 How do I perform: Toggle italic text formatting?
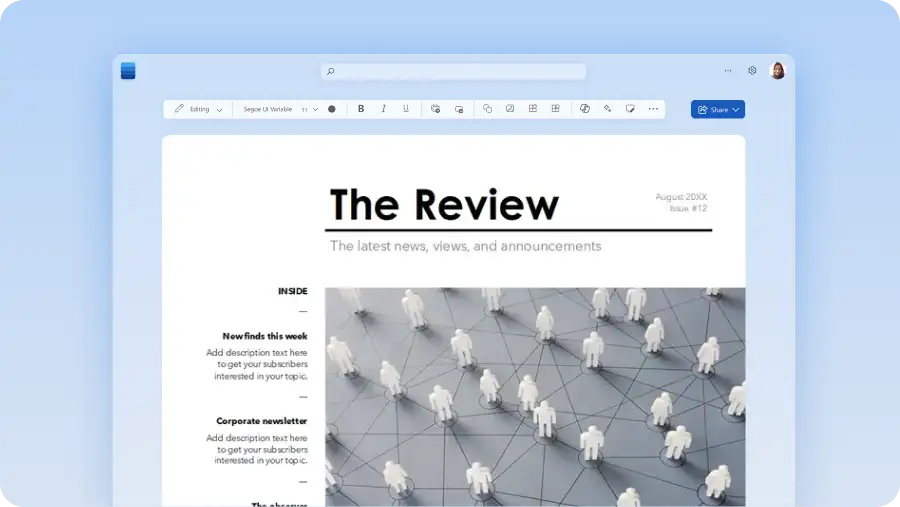(383, 109)
